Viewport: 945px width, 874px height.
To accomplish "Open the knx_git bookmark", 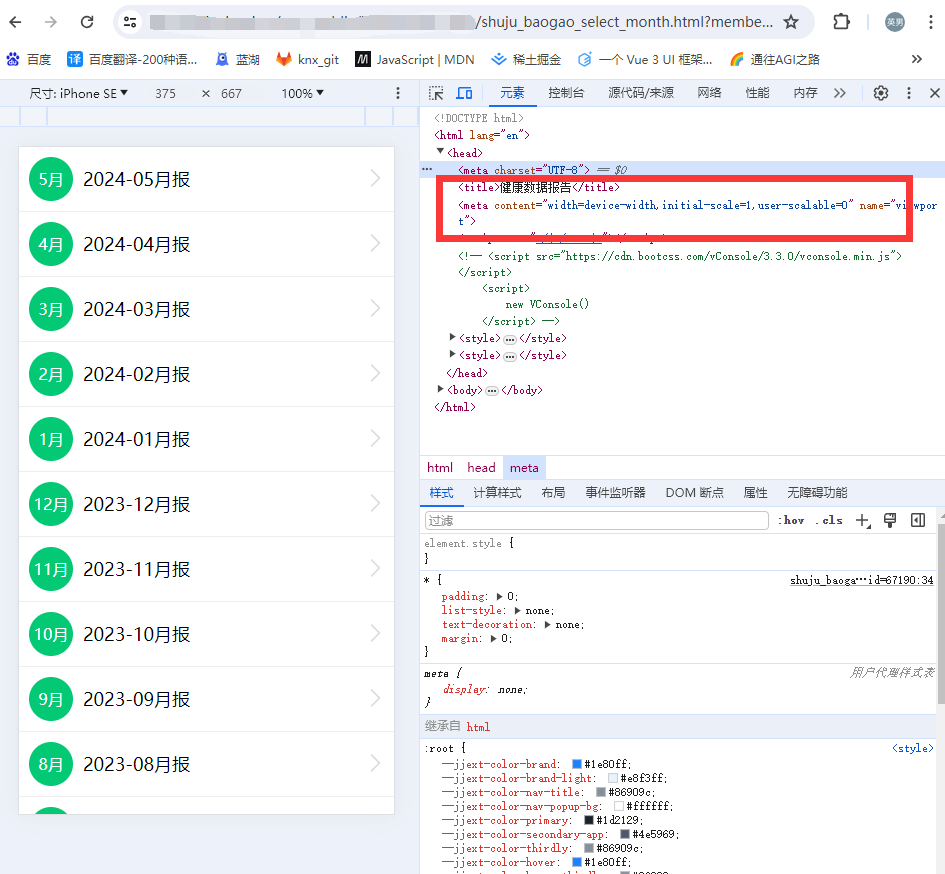I will [x=307, y=60].
